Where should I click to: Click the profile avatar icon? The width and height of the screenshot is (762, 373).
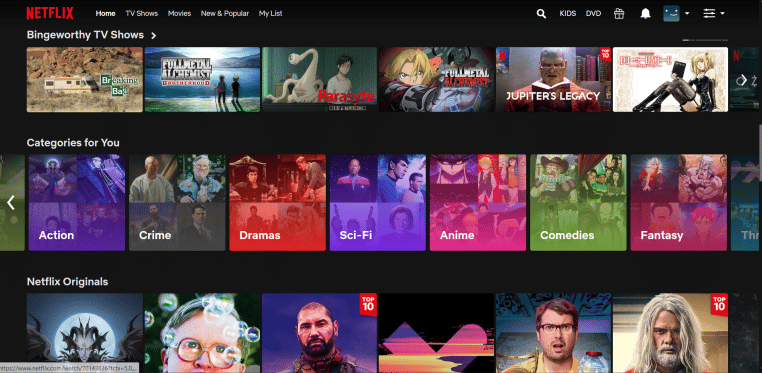(x=671, y=14)
